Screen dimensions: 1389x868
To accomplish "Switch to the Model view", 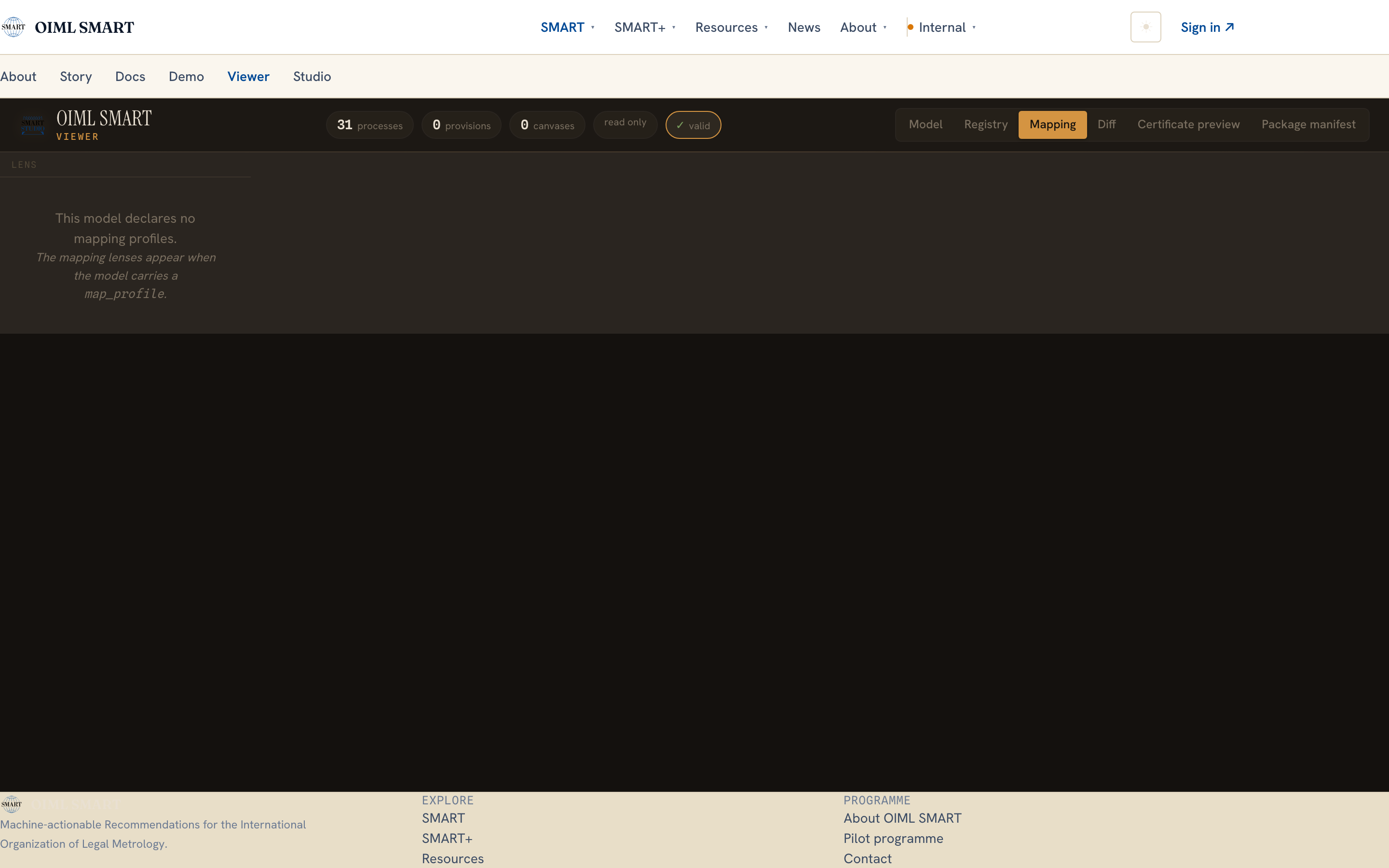I will 925,124.
